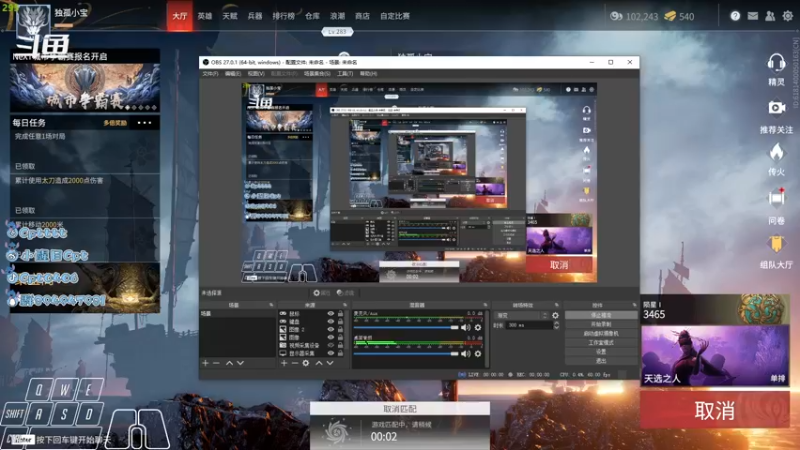Pop out the 来源 dock panel
Image resolution: width=800 pixels, height=450 pixels.
(345, 305)
